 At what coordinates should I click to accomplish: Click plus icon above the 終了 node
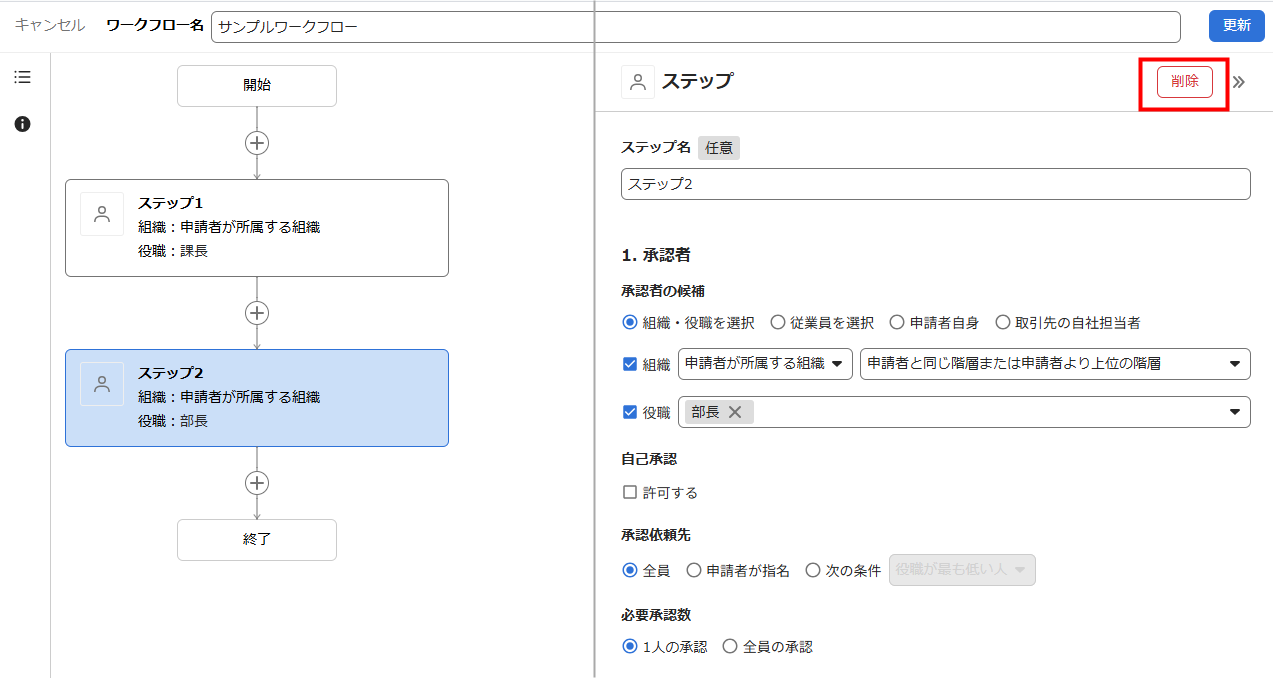tap(257, 483)
